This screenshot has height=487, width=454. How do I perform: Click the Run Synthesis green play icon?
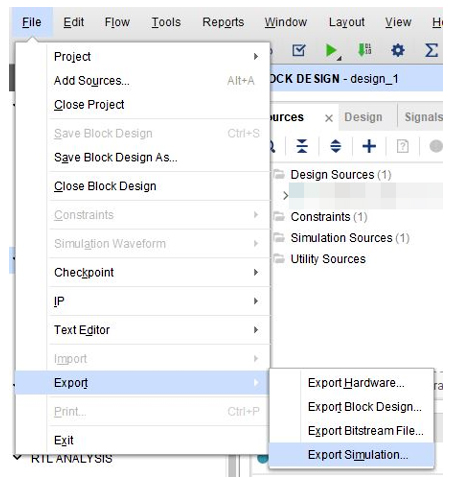click(331, 51)
